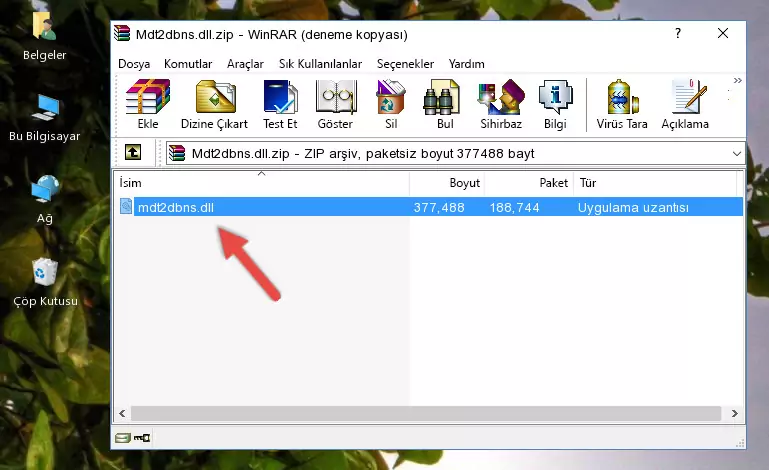
Task: Click the right scroll arrow
Action: click(734, 414)
